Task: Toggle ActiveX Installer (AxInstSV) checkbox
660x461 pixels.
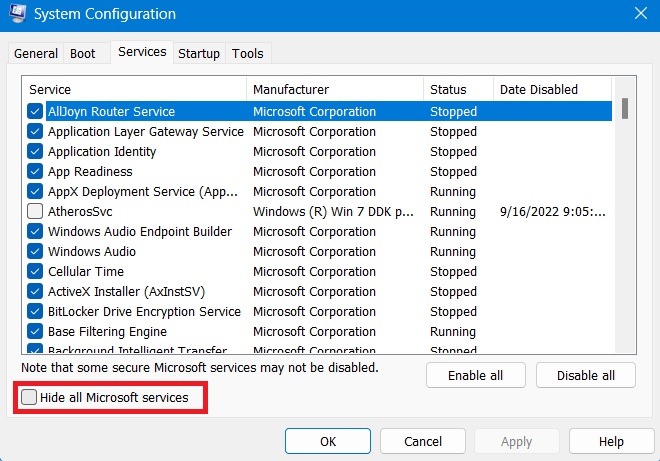Action: pos(35,291)
